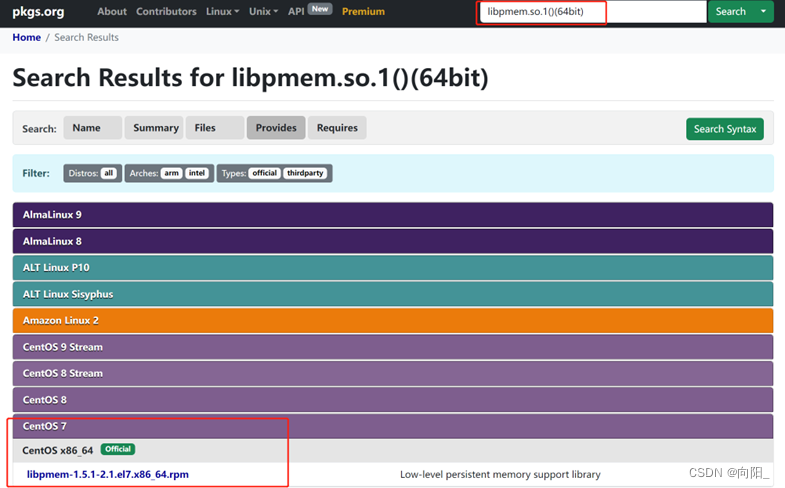This screenshot has width=785, height=488.
Task: Click the New badge beside API
Action: 320,9
